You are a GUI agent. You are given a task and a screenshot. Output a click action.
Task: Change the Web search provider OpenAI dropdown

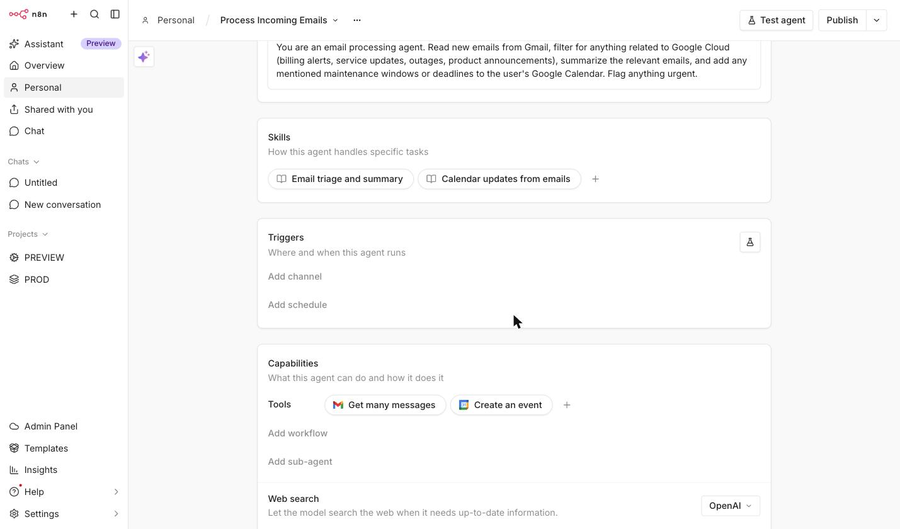click(730, 505)
